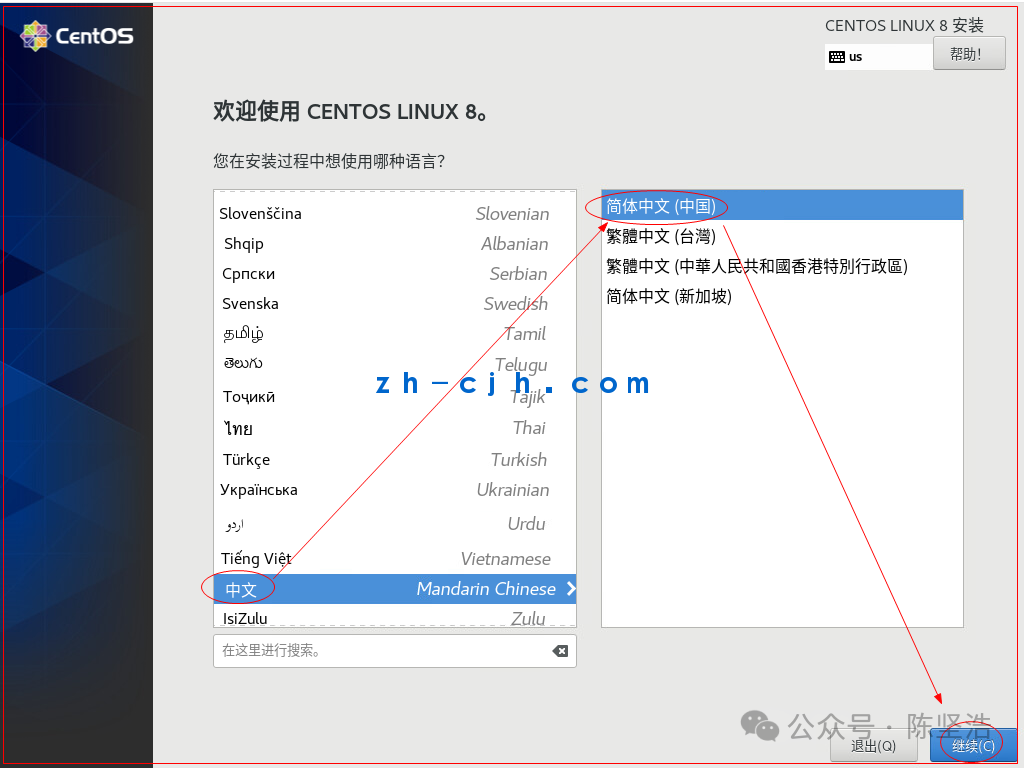Viewport: 1024px width, 768px height.
Task: Select 中文 Mandarin Chinese language row
Action: pos(394,588)
